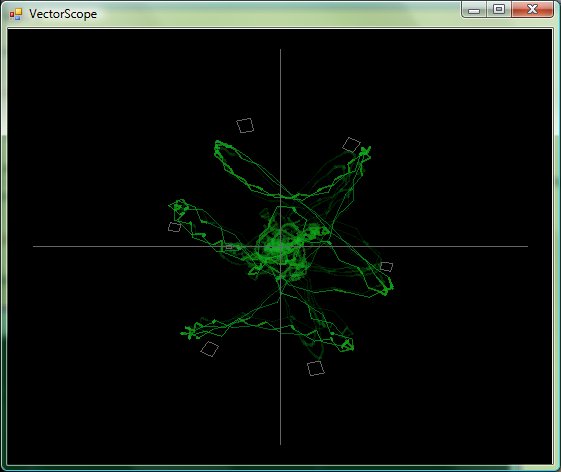Screen dimensions: 561x472
Task: Click the right end of the horizontal axis
Action: pos(527,247)
